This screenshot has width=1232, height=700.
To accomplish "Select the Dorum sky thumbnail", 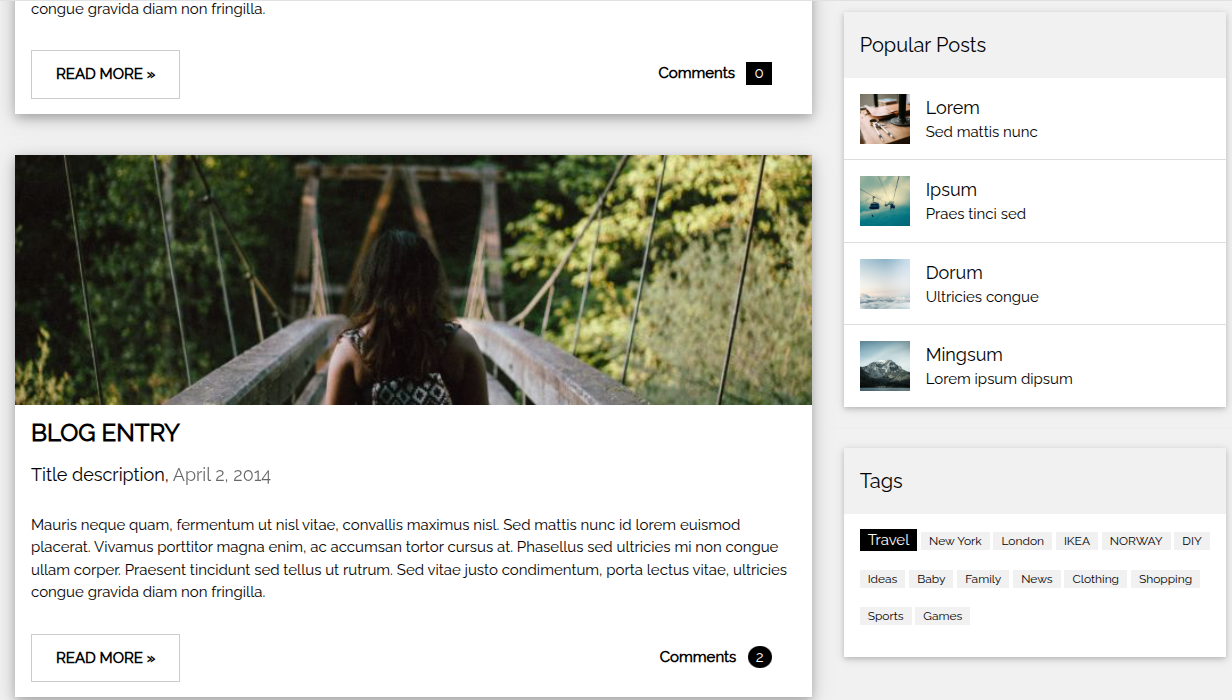I will pyautogui.click(x=885, y=284).
